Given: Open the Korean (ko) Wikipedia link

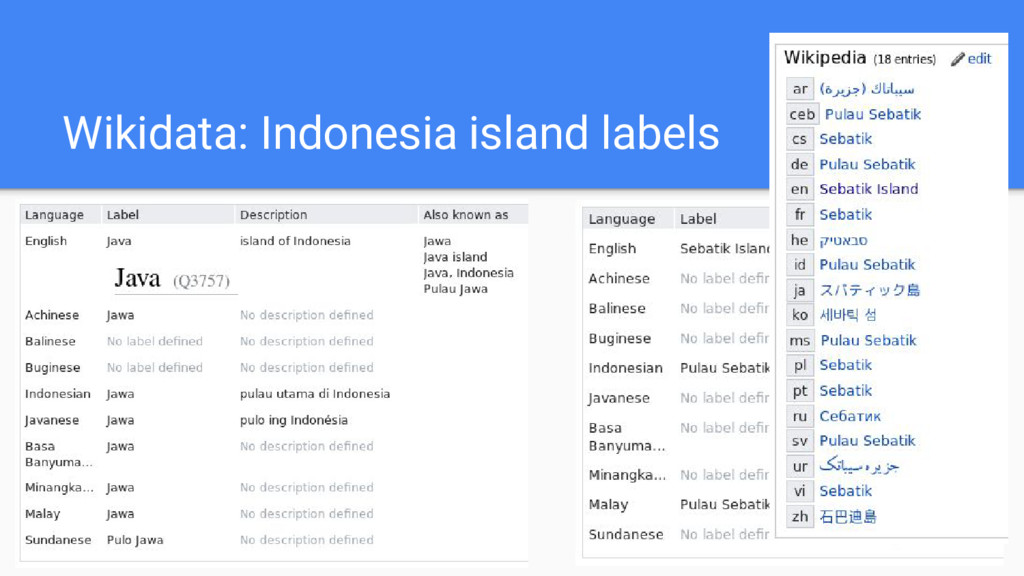Looking at the screenshot, I should [x=848, y=315].
